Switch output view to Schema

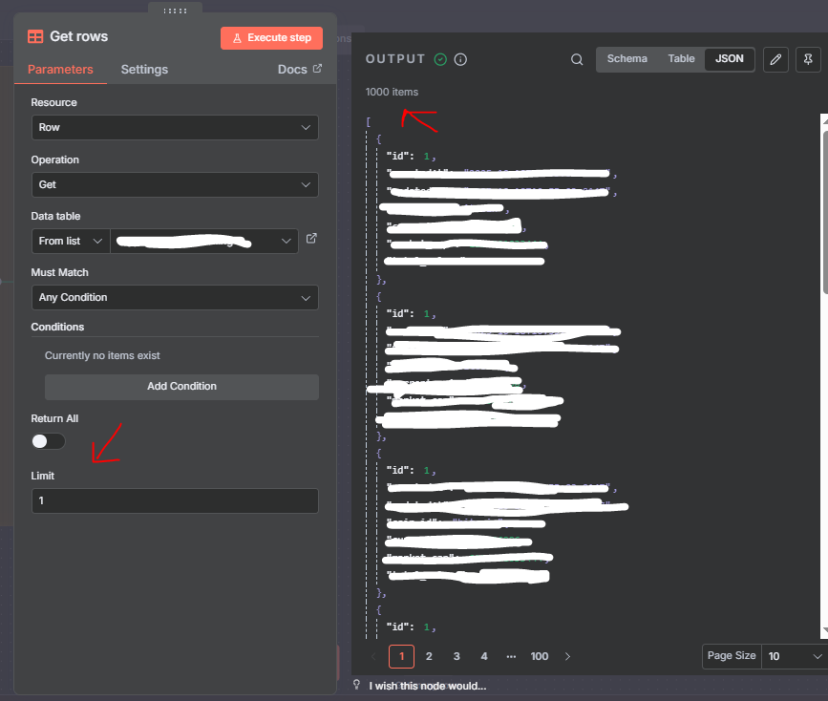[627, 59]
